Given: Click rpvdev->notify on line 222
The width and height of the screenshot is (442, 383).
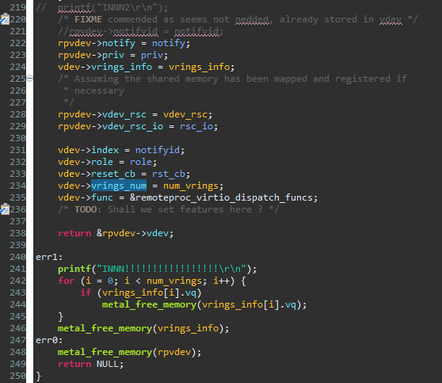Looking at the screenshot, I should 96,43.
